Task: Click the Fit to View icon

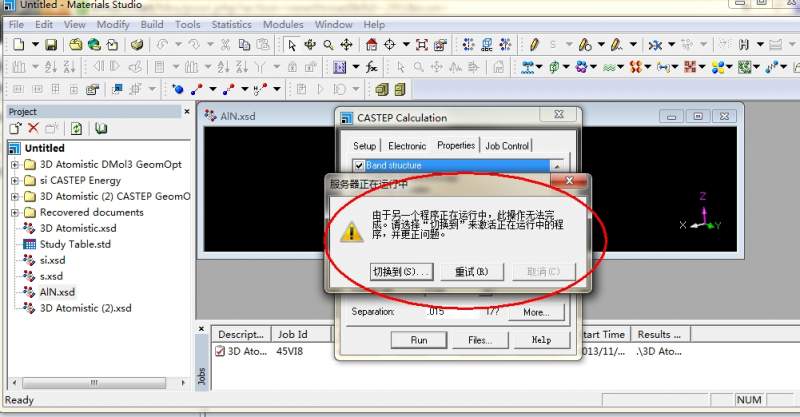Action: pos(422,45)
